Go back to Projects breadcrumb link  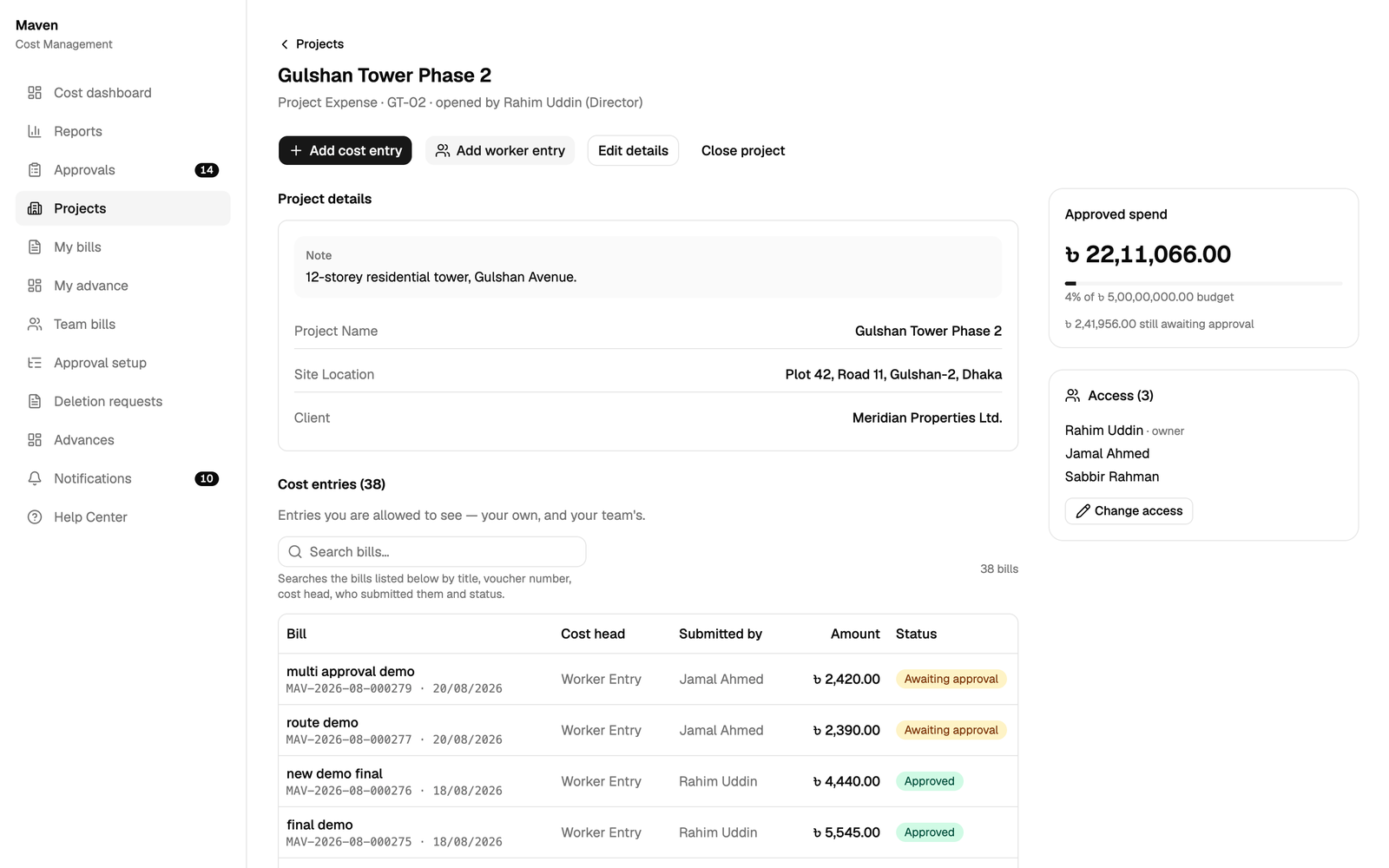312,44
